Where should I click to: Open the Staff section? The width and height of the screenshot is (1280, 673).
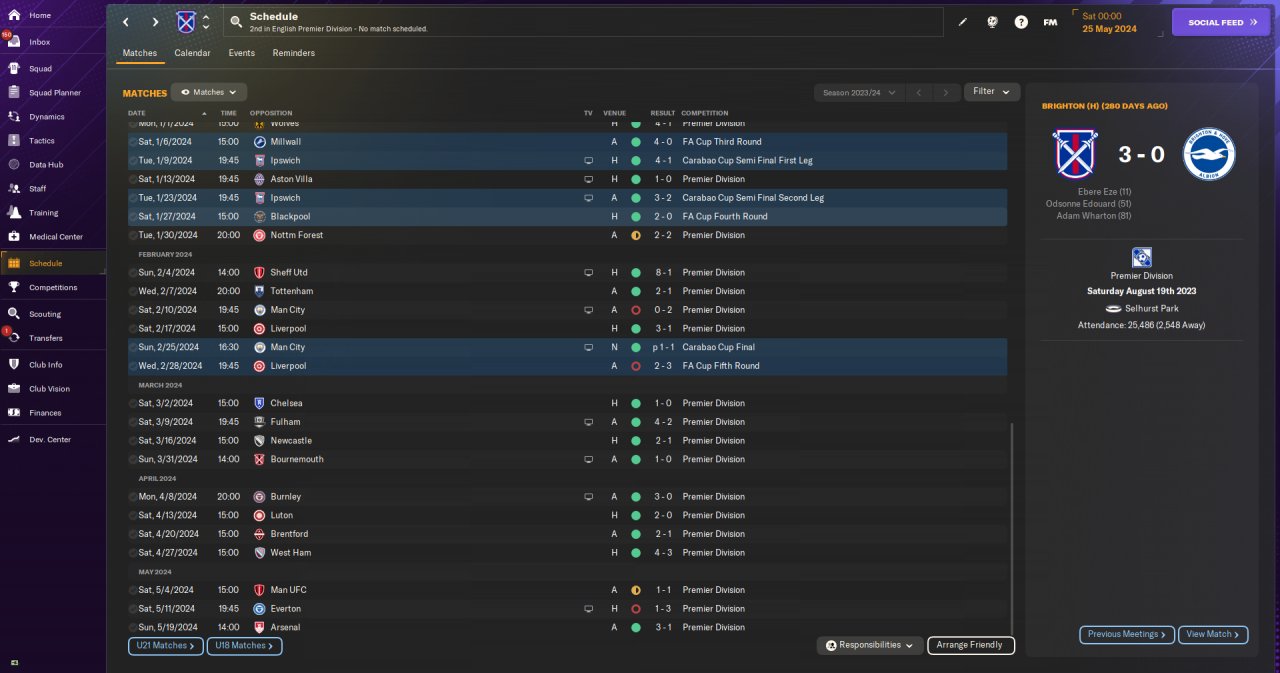37,189
